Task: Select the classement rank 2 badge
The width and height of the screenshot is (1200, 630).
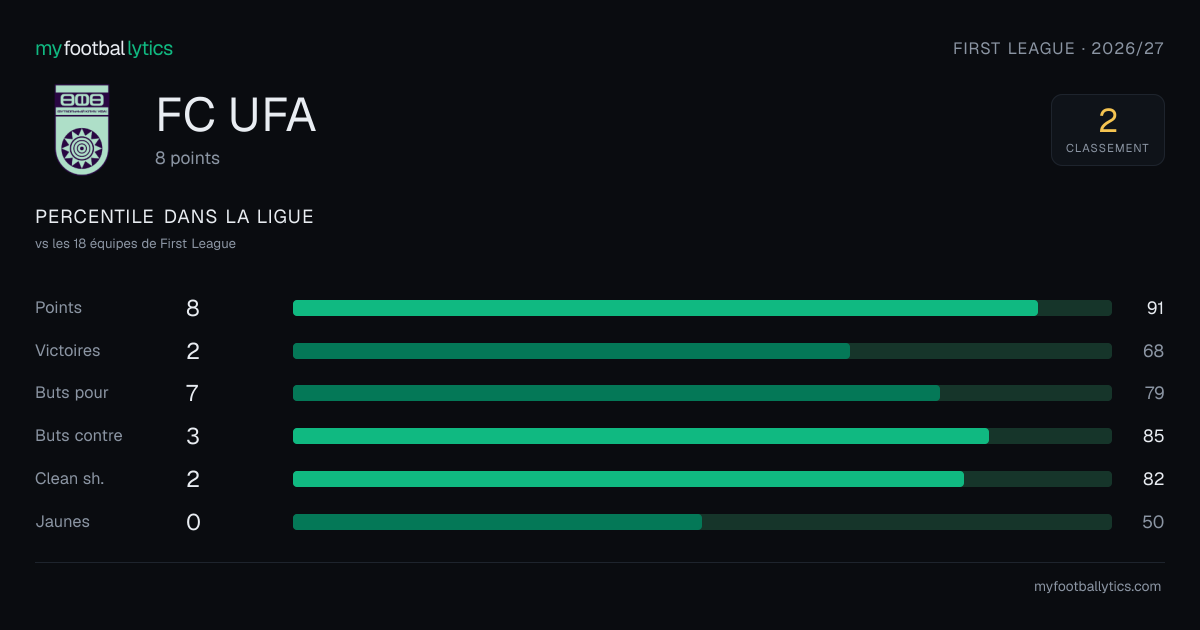Action: (1107, 130)
